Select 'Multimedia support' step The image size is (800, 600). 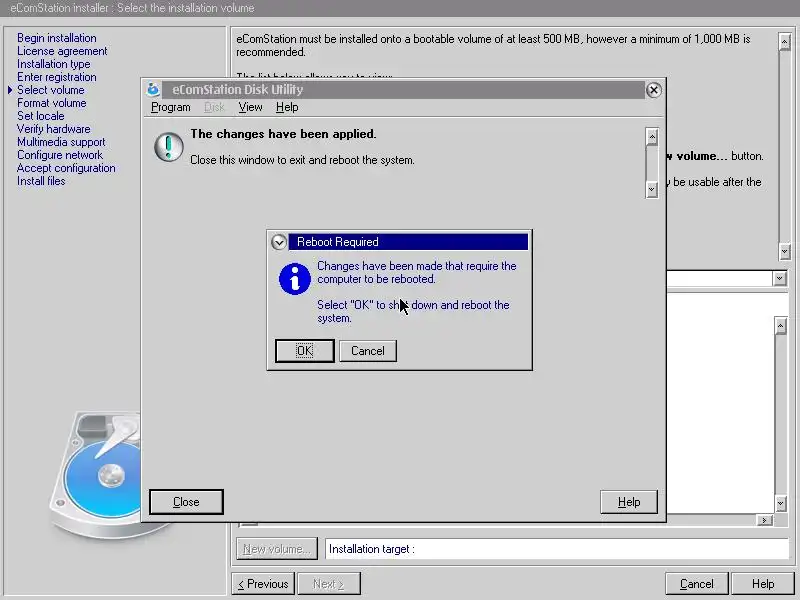click(61, 142)
